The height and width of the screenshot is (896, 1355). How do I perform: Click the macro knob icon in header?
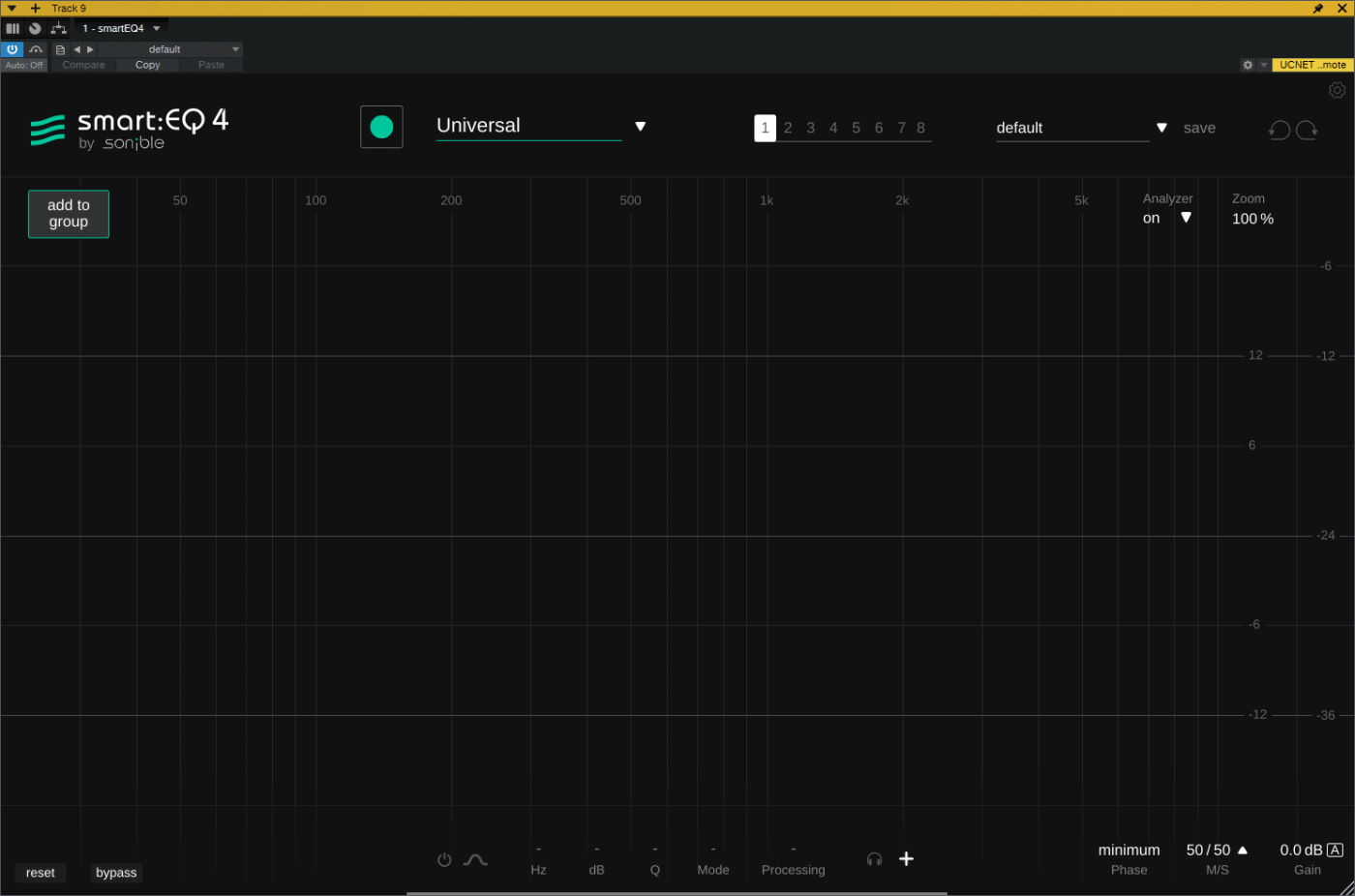[35, 28]
